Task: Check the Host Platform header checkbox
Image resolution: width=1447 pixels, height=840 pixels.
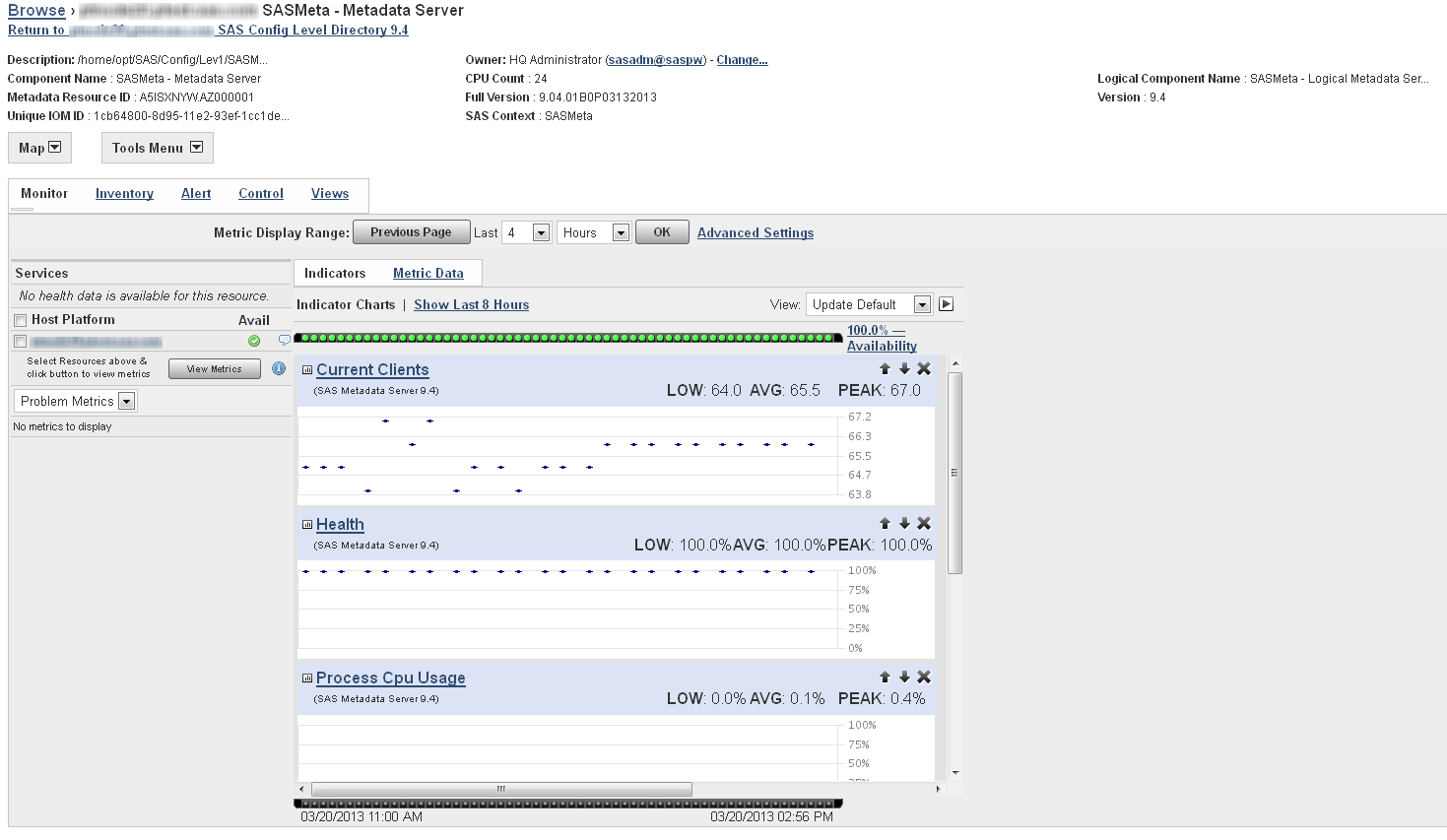Action: (19, 319)
